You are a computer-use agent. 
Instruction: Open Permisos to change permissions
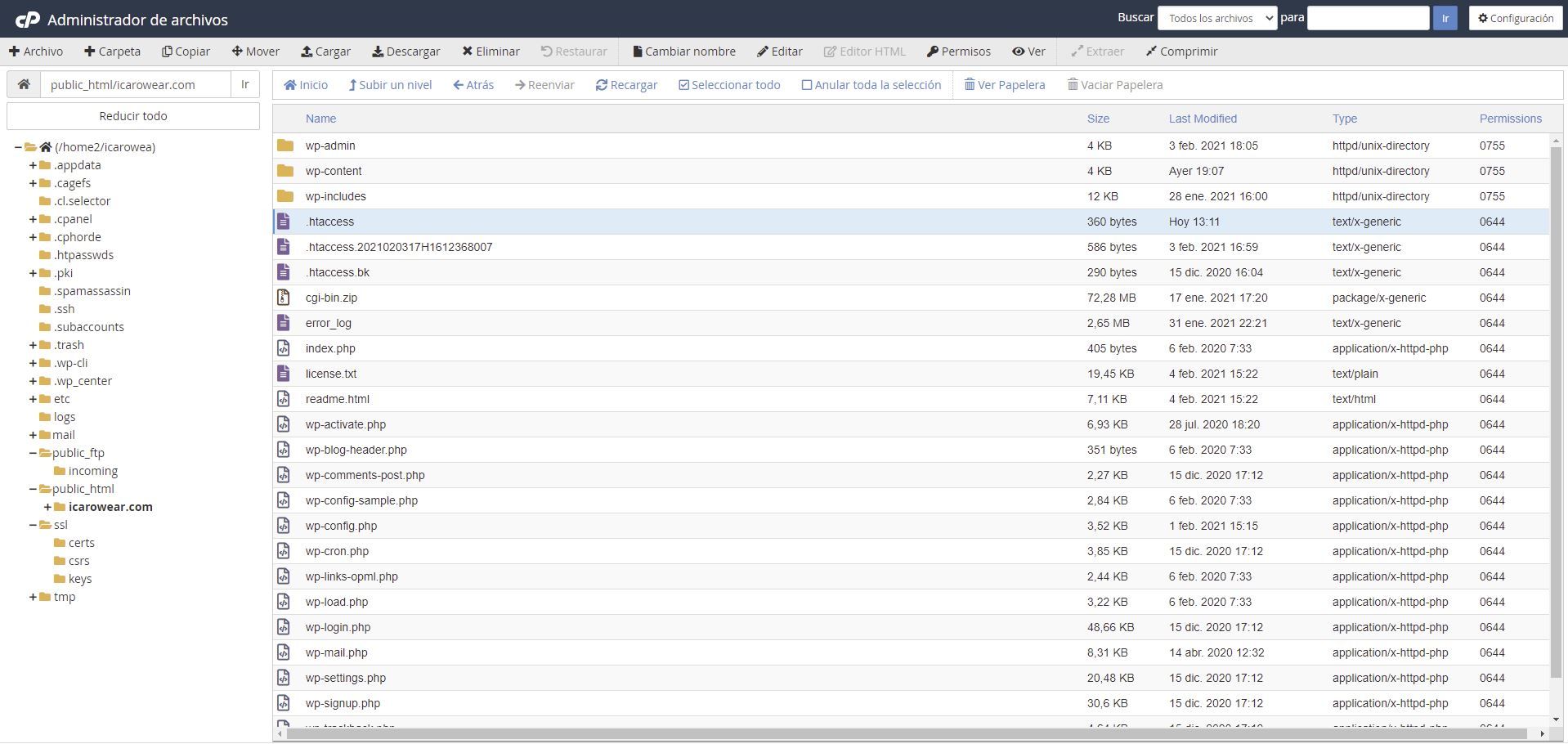958,51
